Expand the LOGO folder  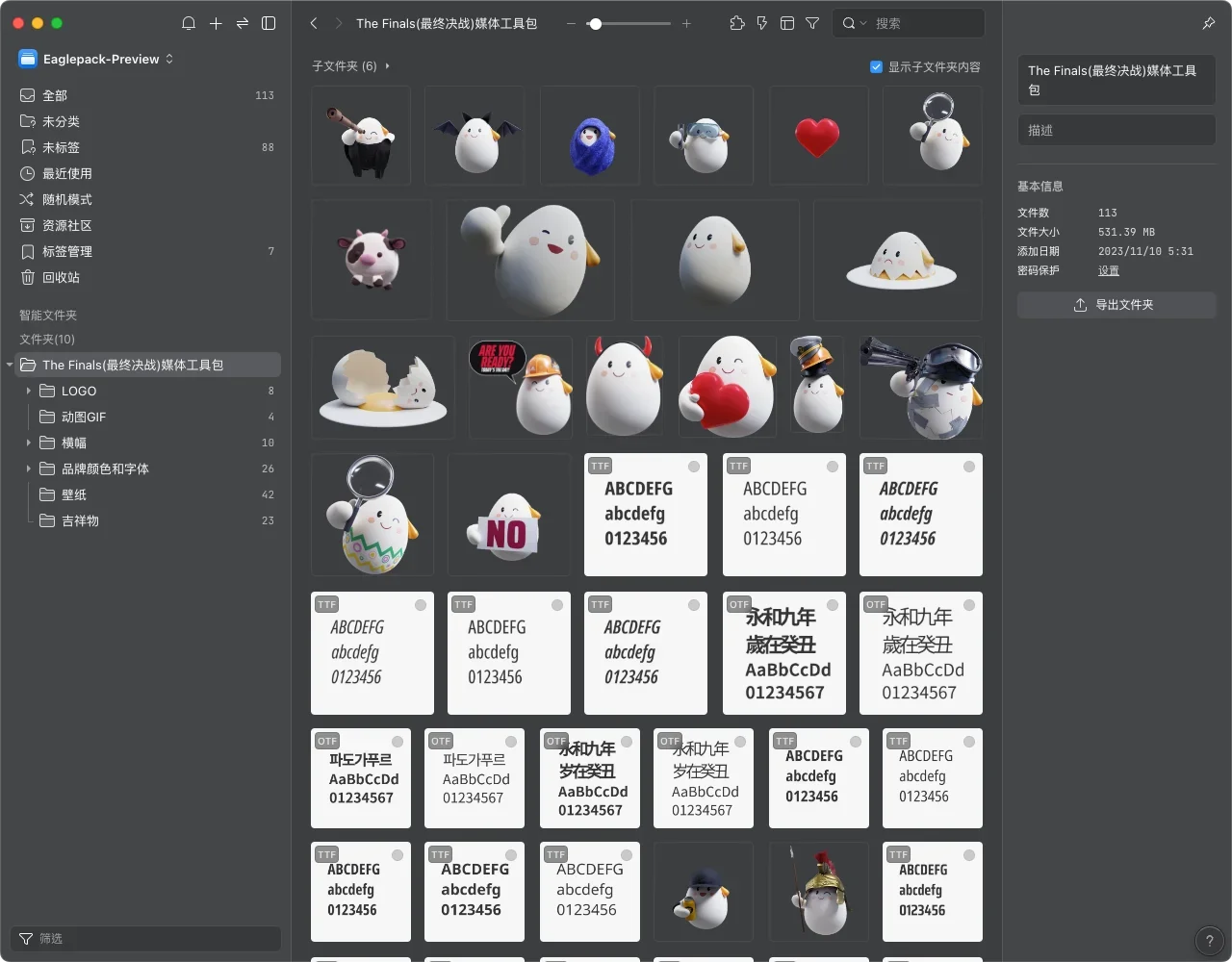[29, 391]
